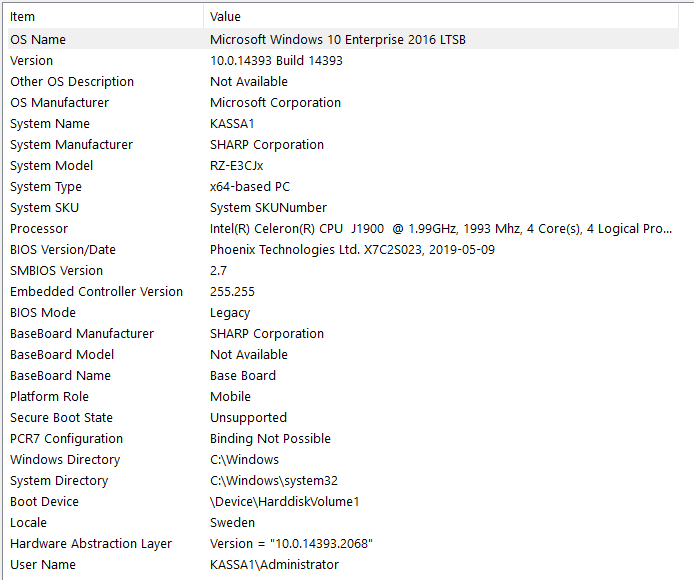
Task: Highlight the Embedded Controller Version row
Action: (x=97, y=292)
